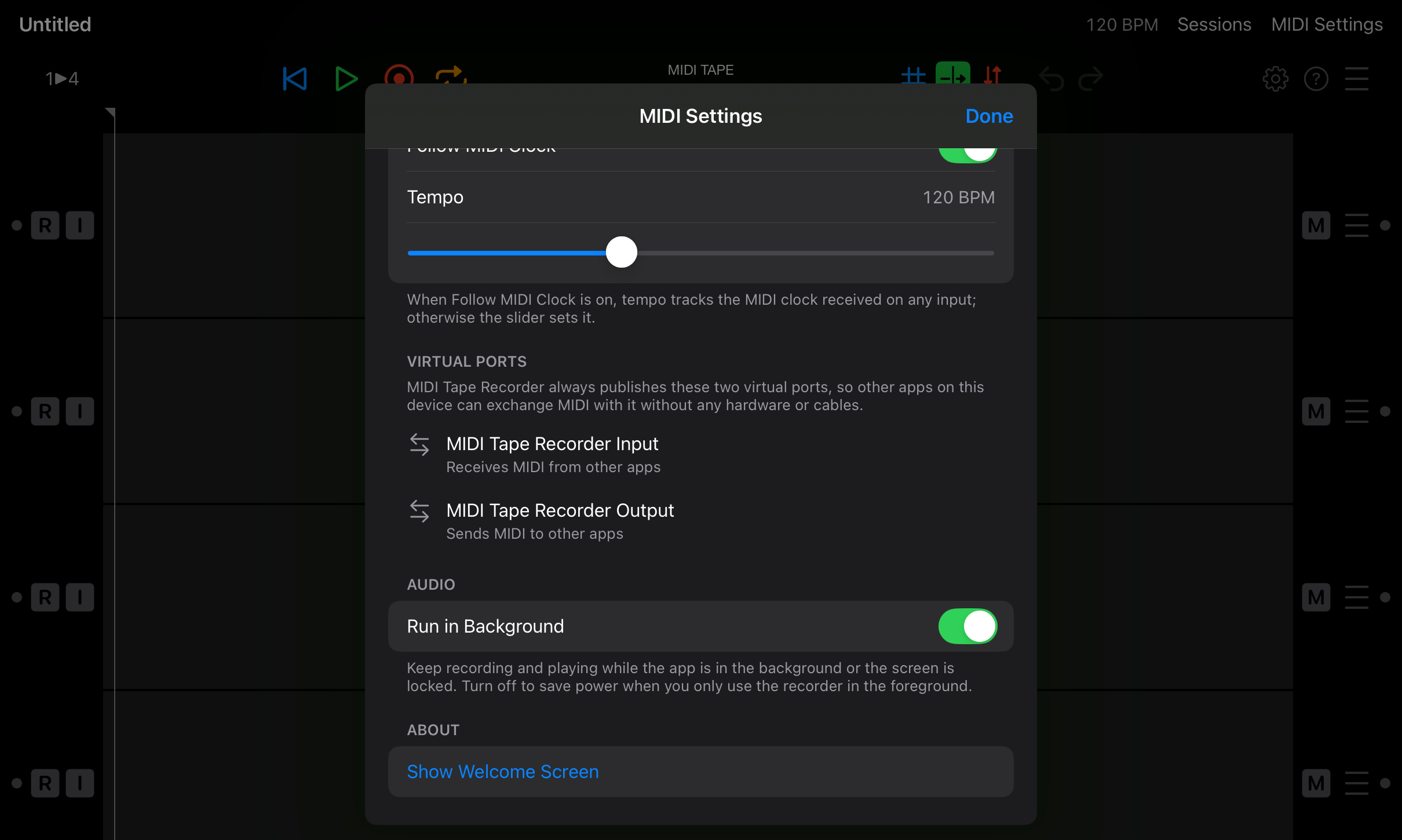
Task: Click the AUDIO section heading
Action: point(431,585)
